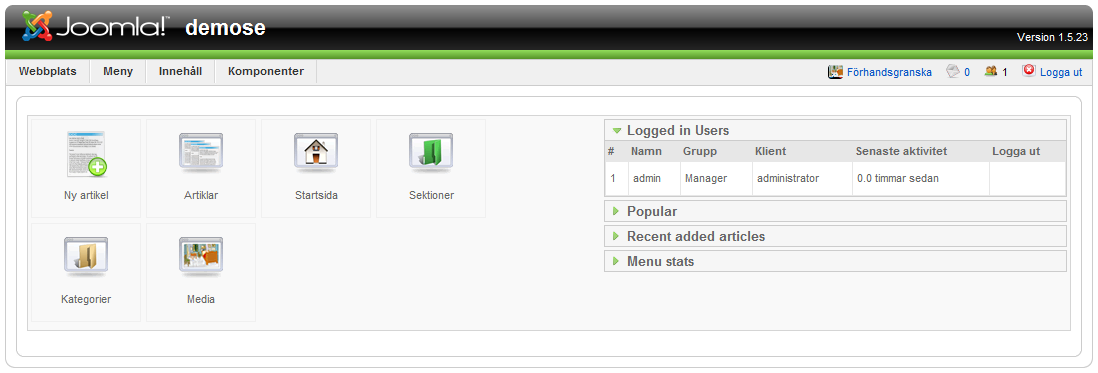Open the Innehåll menu
The image size is (1098, 373).
[180, 71]
